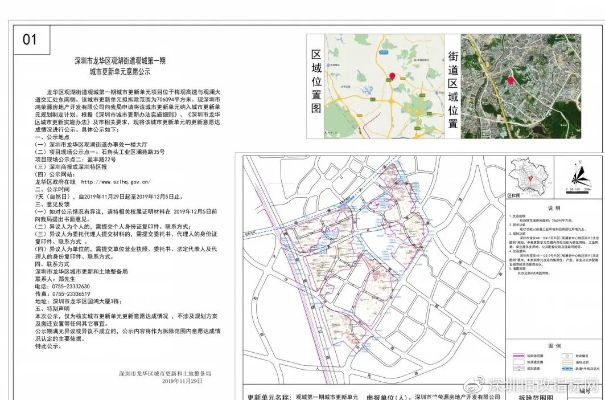Click the red marker on the regional map
This screenshot has width=605, height=400.
[x=392, y=76]
